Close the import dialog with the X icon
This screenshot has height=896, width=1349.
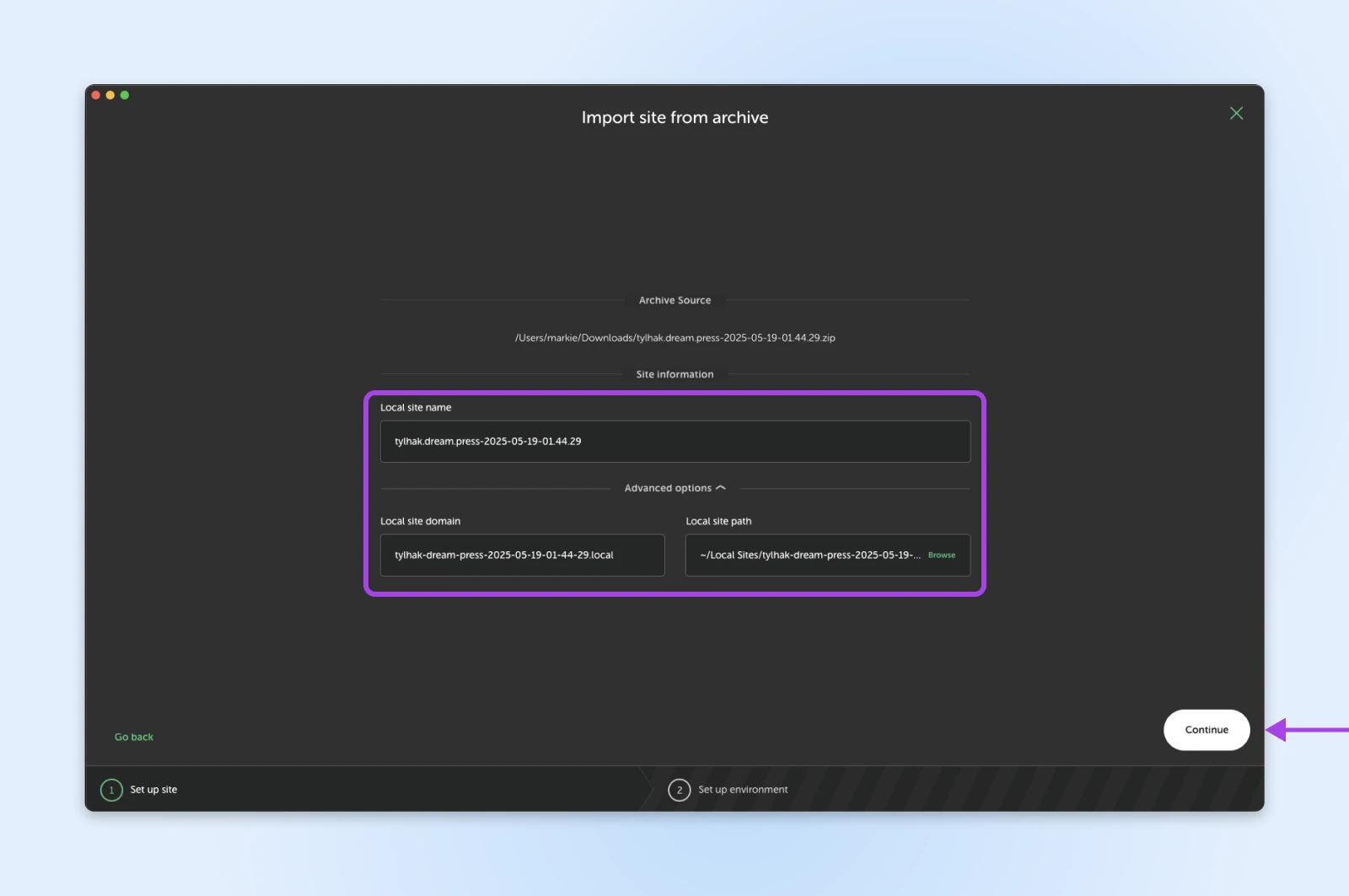1236,114
